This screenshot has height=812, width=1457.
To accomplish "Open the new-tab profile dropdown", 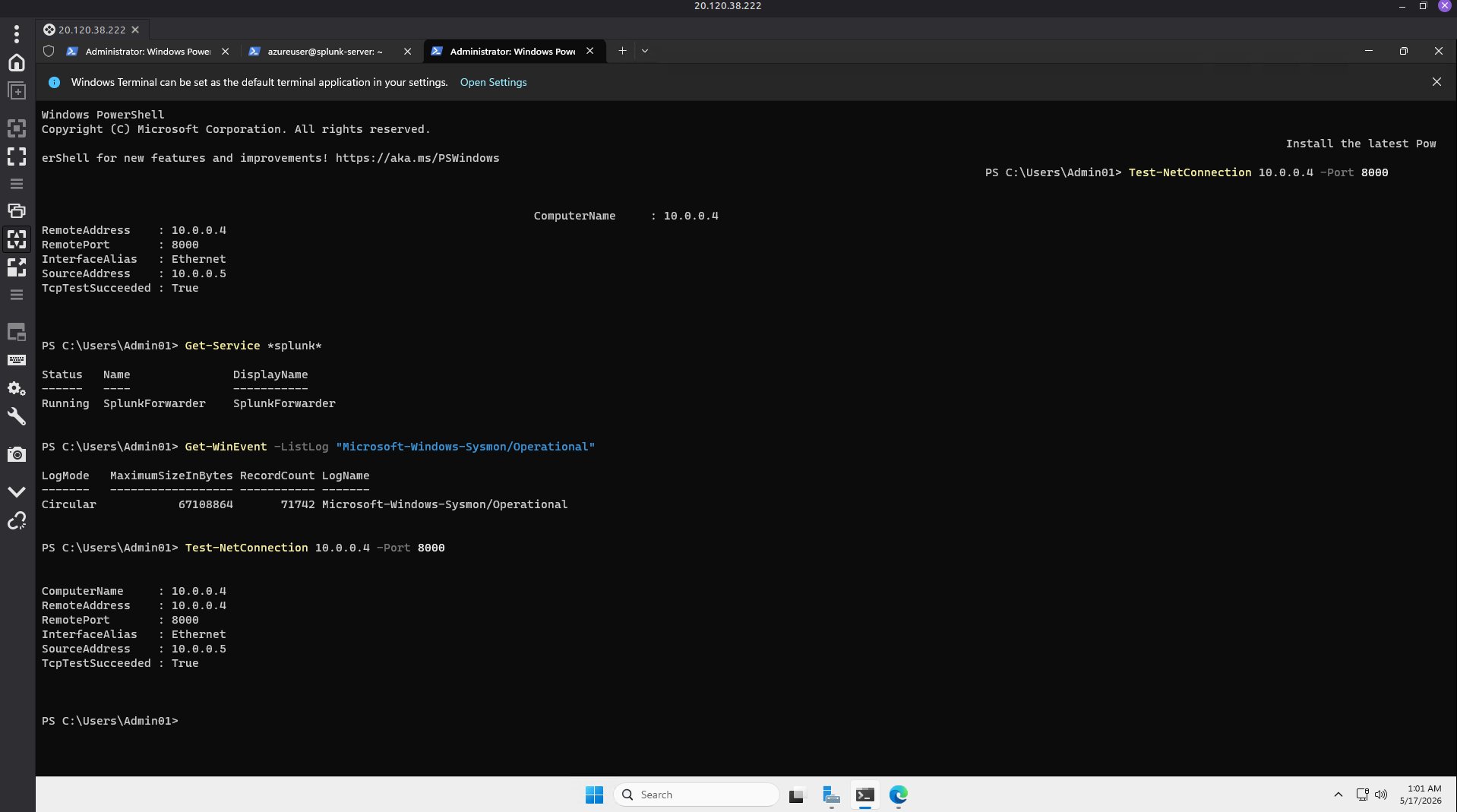I will point(645,51).
